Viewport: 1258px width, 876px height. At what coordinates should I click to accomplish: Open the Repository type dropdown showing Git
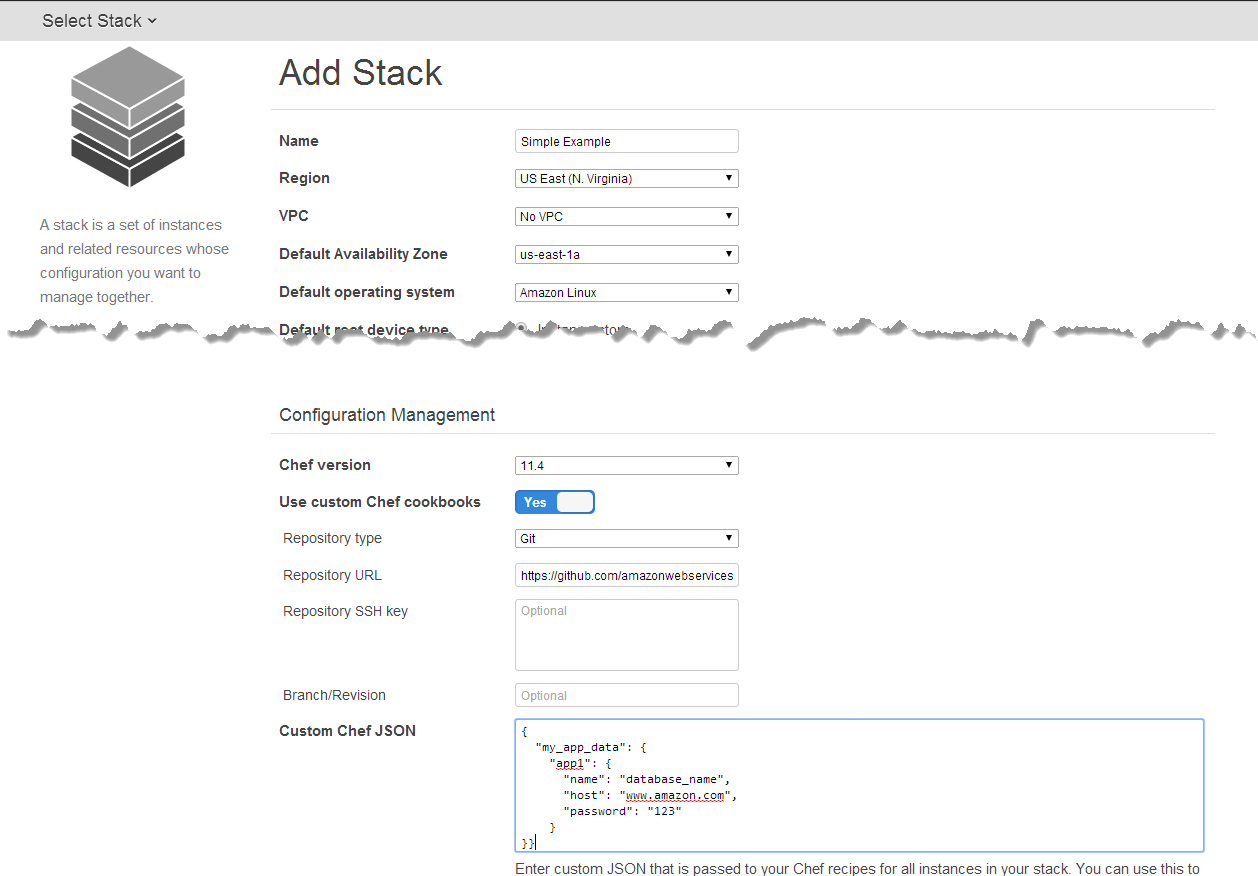(x=626, y=538)
